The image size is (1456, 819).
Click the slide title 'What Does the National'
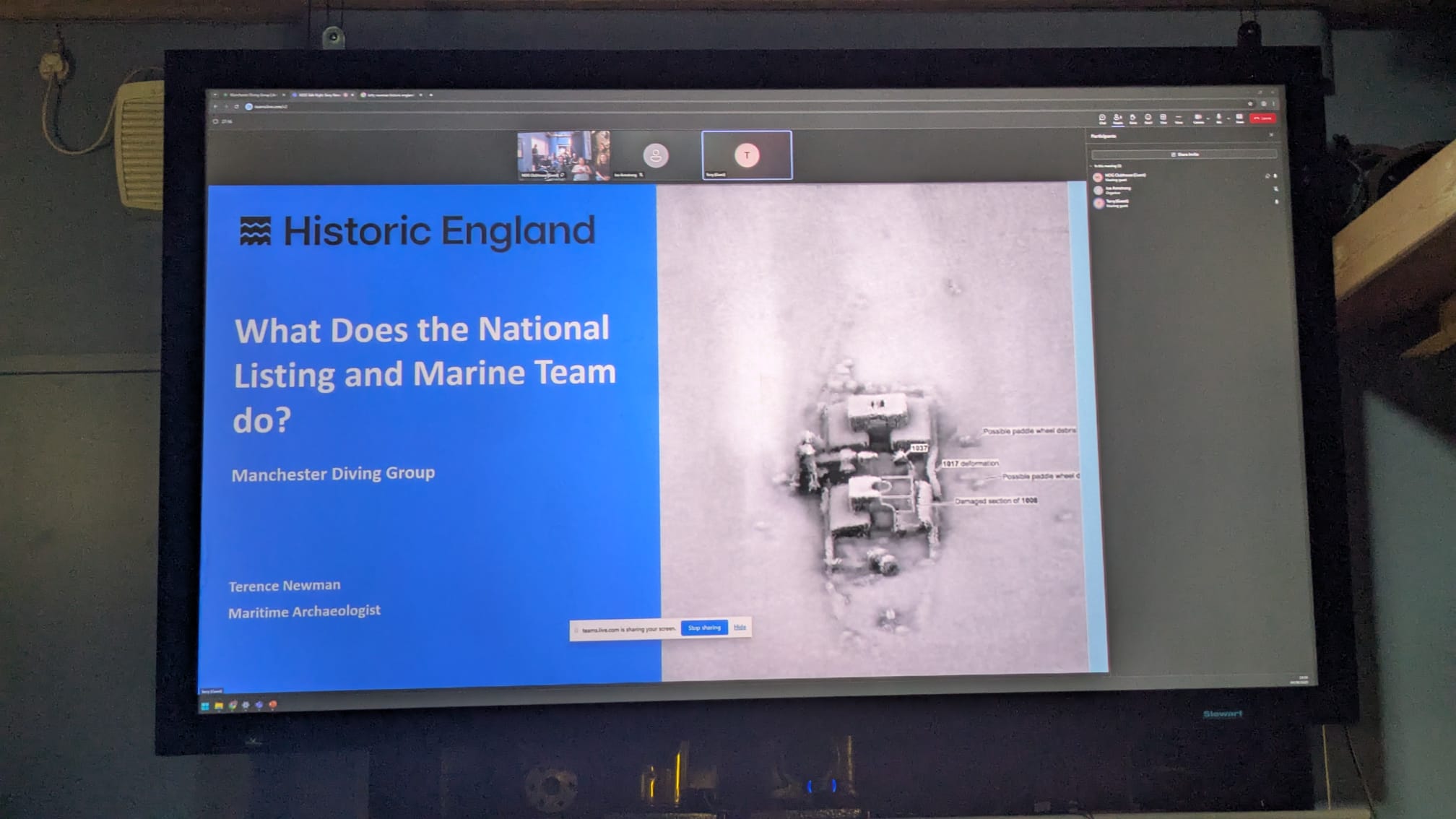point(422,329)
